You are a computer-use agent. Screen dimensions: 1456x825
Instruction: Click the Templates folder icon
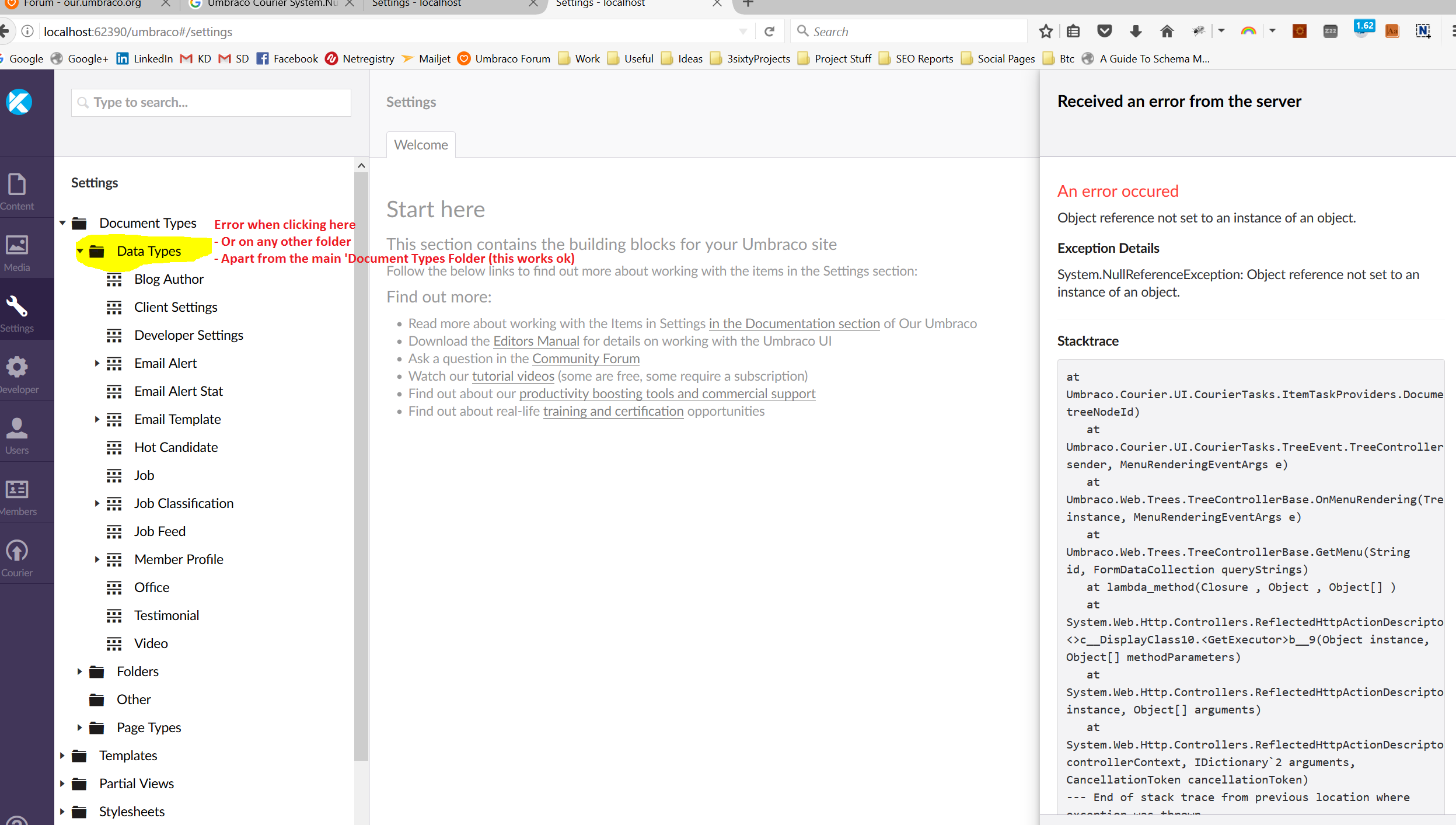(79, 756)
